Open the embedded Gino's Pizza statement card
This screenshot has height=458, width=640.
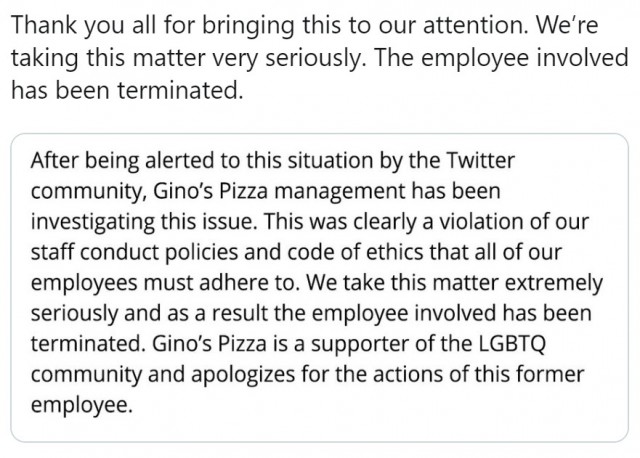[x=319, y=288]
